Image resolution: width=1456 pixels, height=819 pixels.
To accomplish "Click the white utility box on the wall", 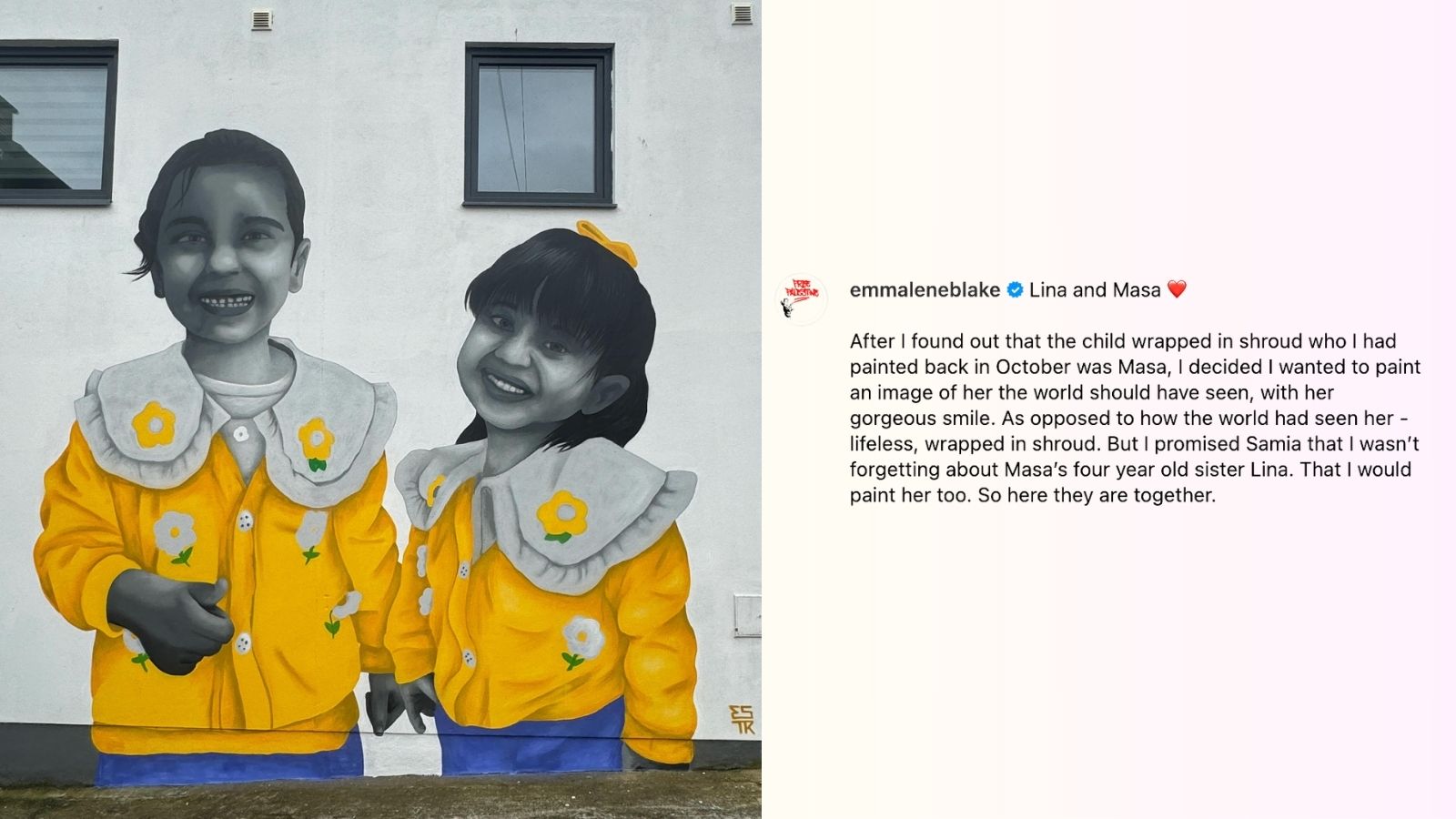I will coord(747,616).
